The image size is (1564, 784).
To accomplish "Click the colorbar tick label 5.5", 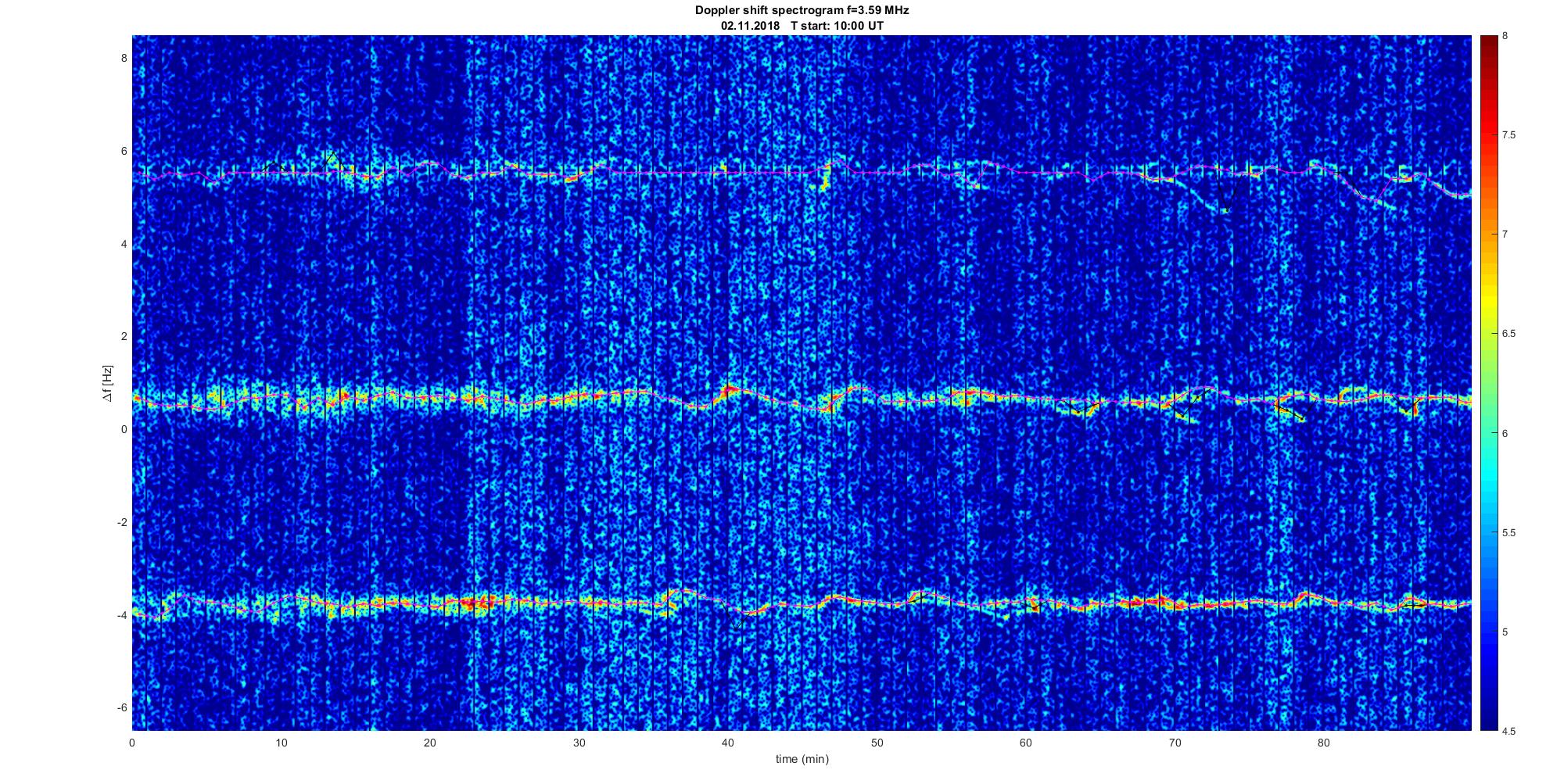I will [x=1509, y=532].
